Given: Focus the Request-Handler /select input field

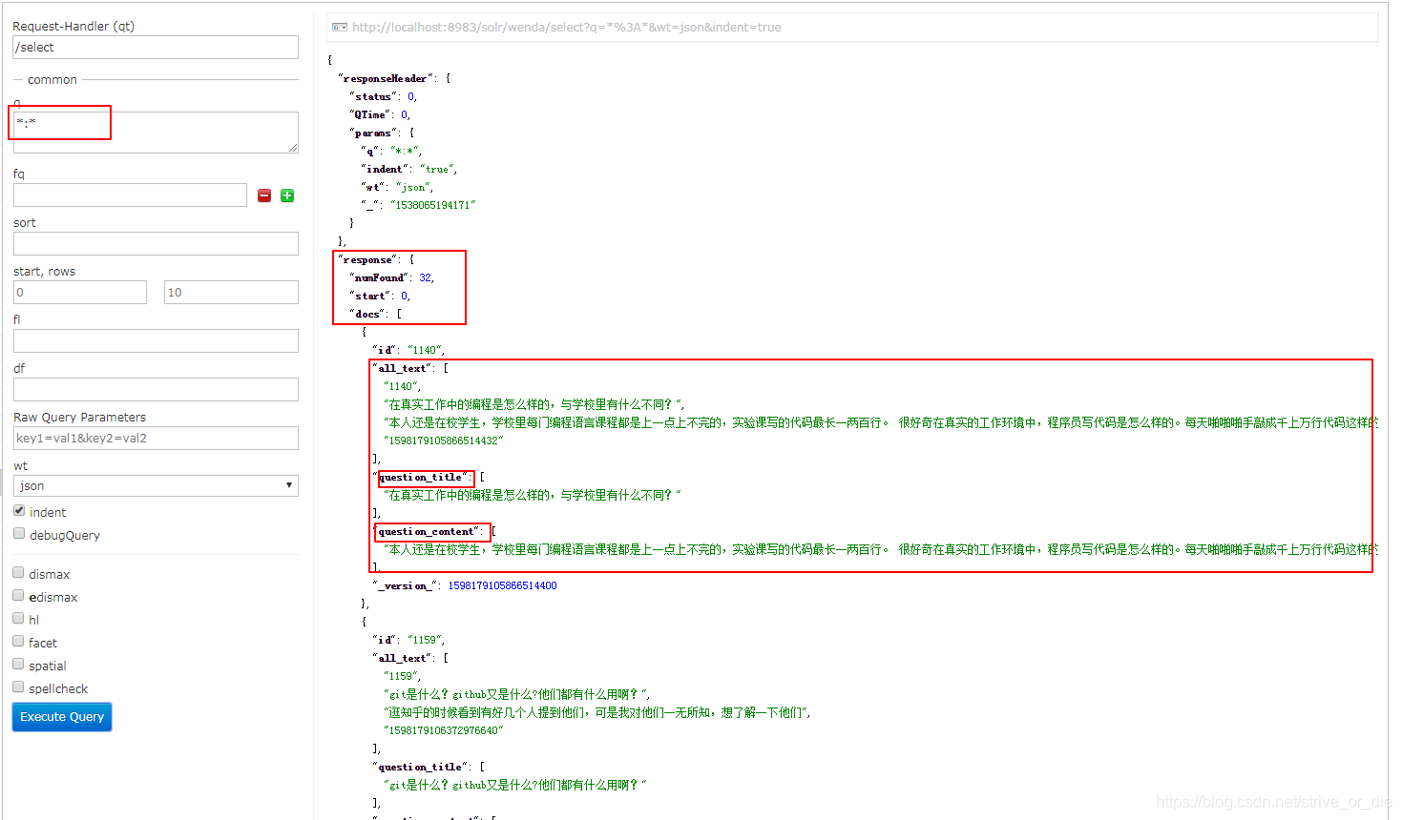Looking at the screenshot, I should [156, 47].
